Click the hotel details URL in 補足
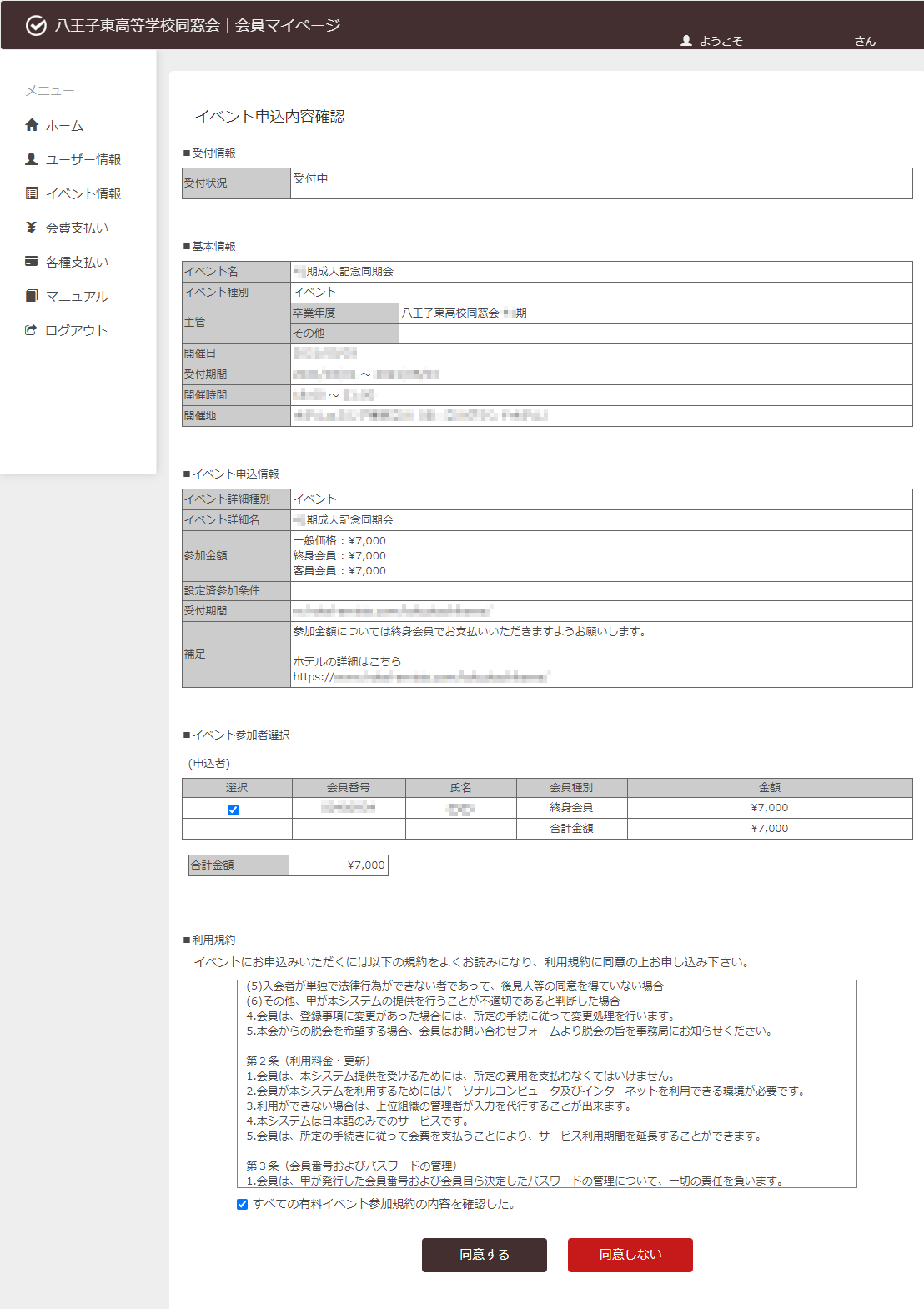The width and height of the screenshot is (924, 1309). tap(421, 677)
